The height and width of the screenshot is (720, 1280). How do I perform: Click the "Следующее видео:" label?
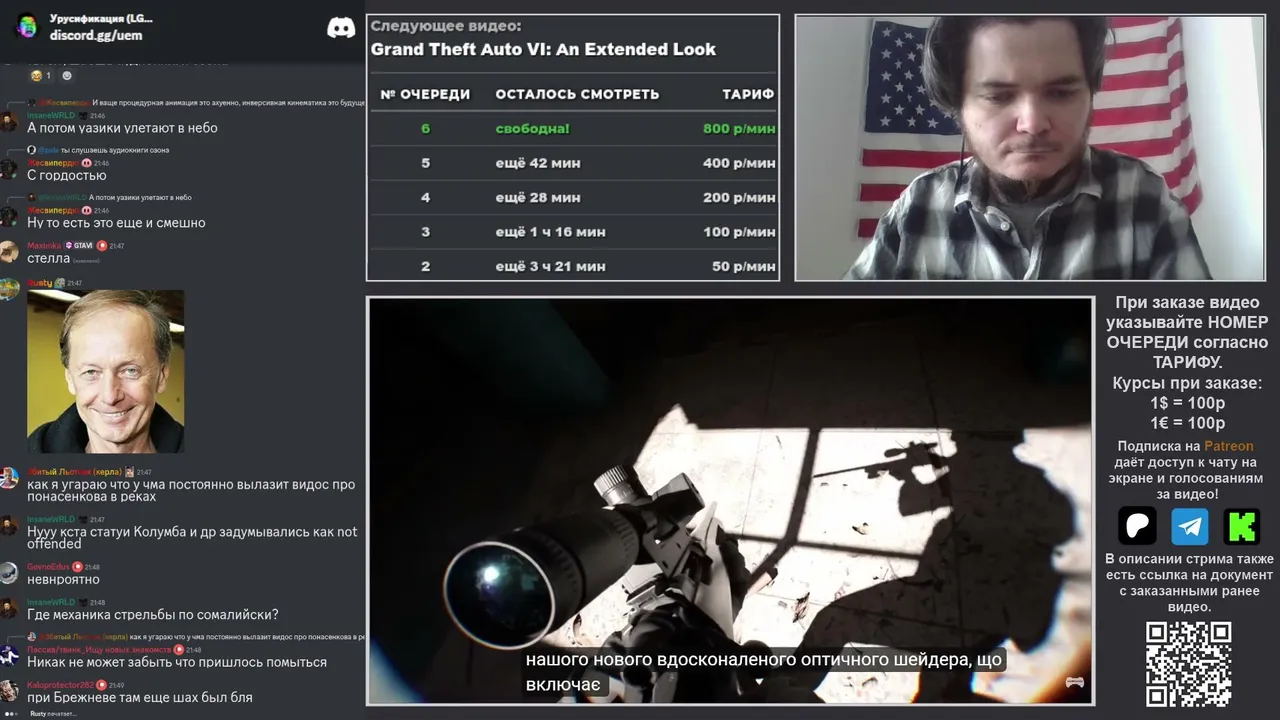446,27
